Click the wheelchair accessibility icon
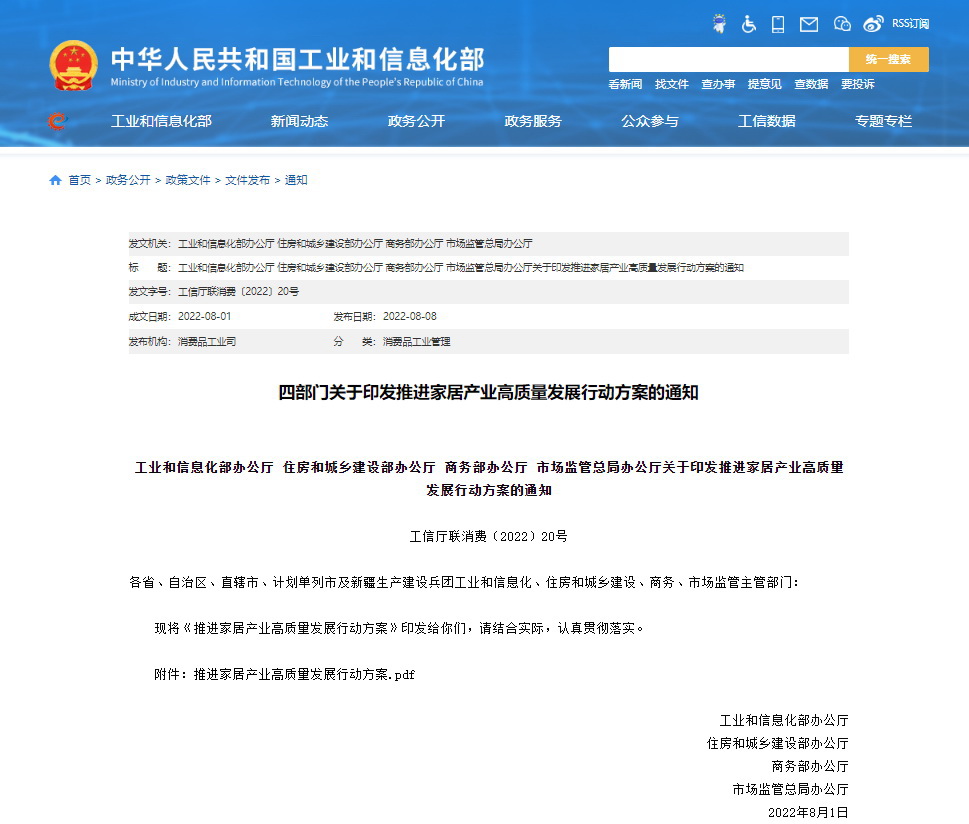The width and height of the screenshot is (969, 824). 748,24
